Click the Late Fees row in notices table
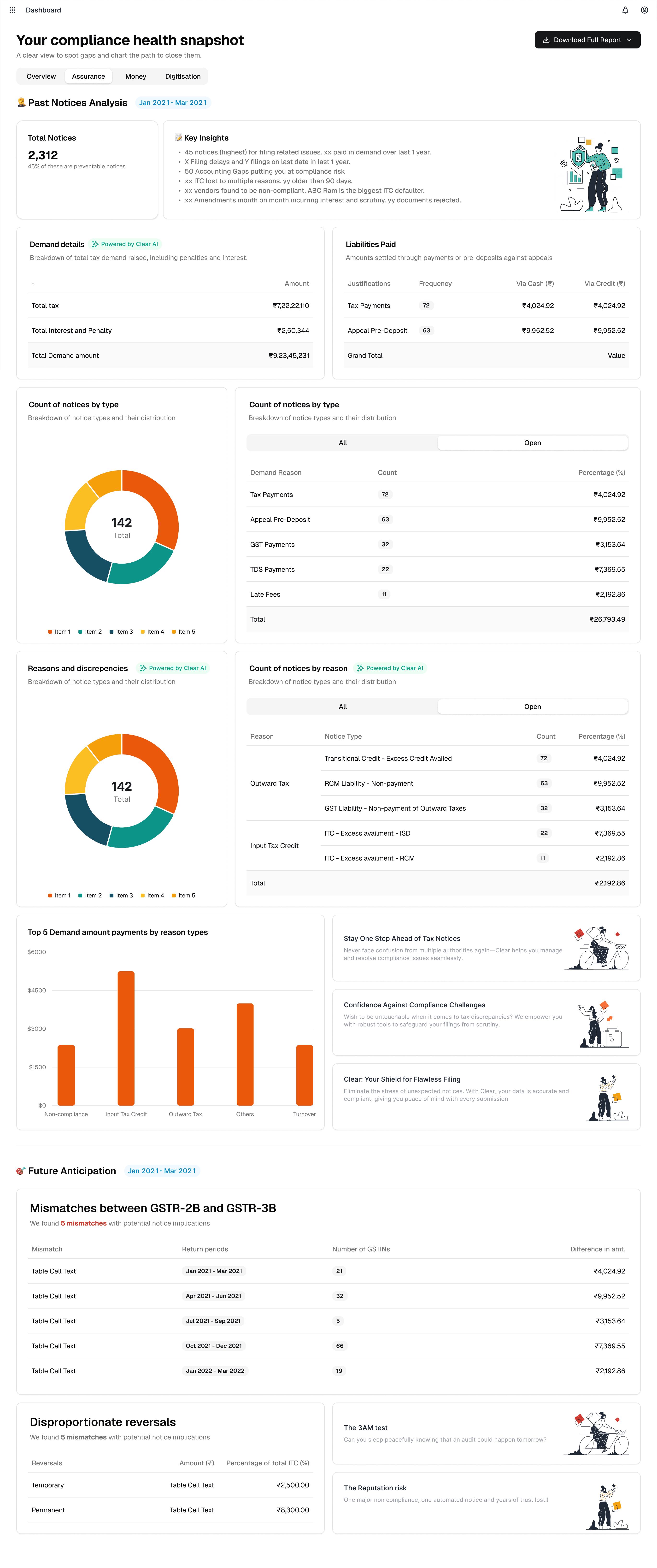 click(x=437, y=595)
